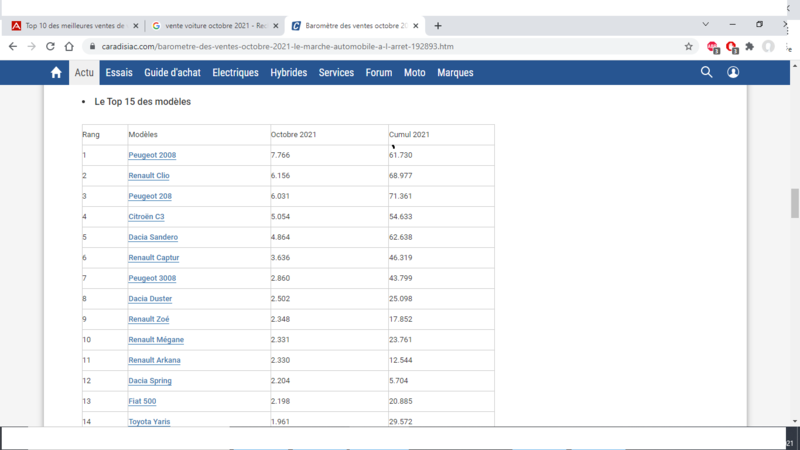Open the Electriques section
The width and height of the screenshot is (800, 450).
[x=235, y=73]
